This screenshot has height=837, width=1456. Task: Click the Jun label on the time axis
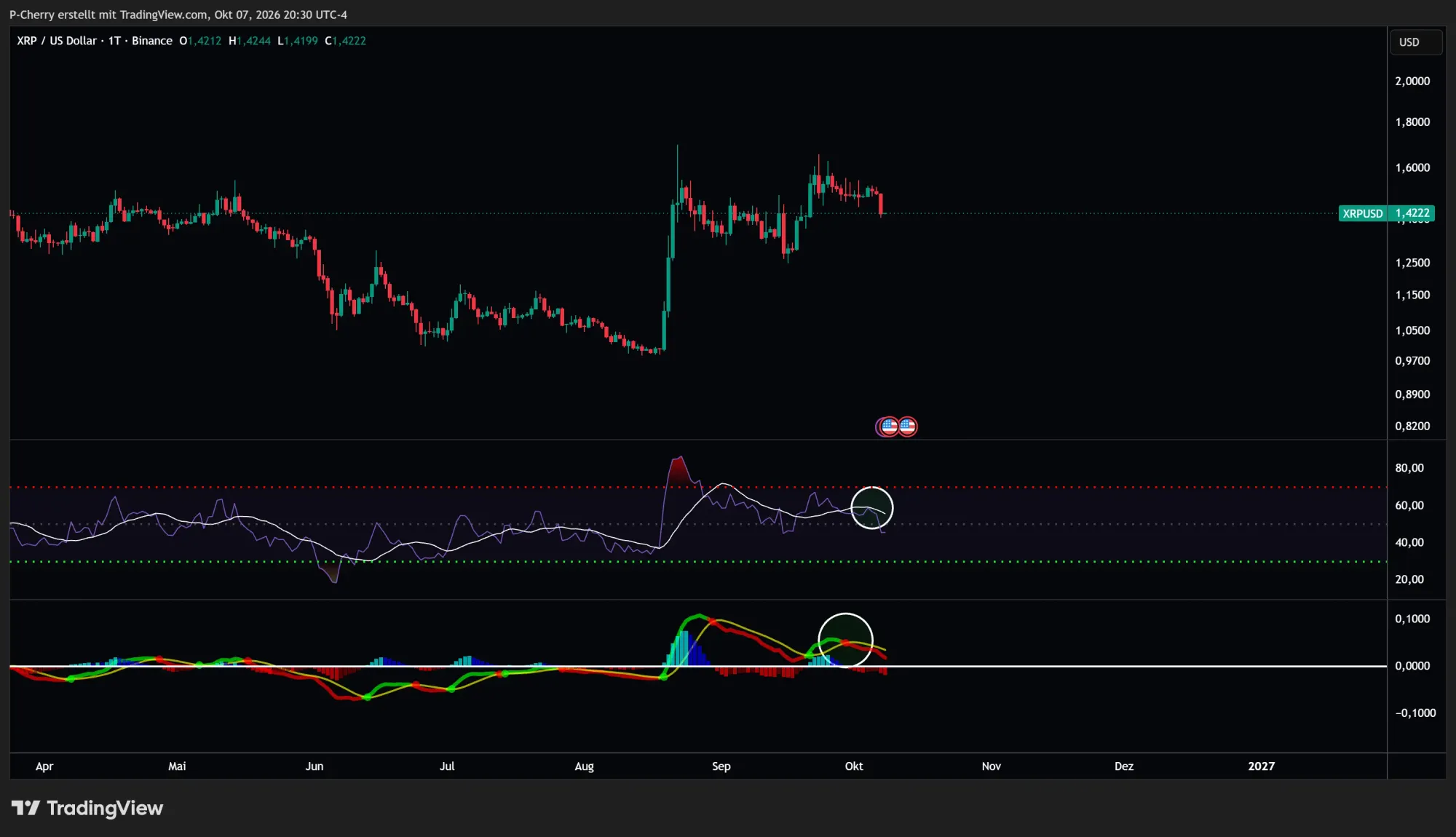click(314, 766)
